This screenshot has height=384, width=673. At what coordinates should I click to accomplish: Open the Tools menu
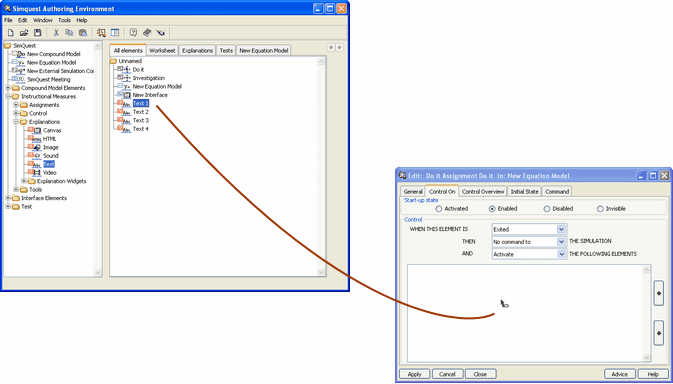[64, 20]
